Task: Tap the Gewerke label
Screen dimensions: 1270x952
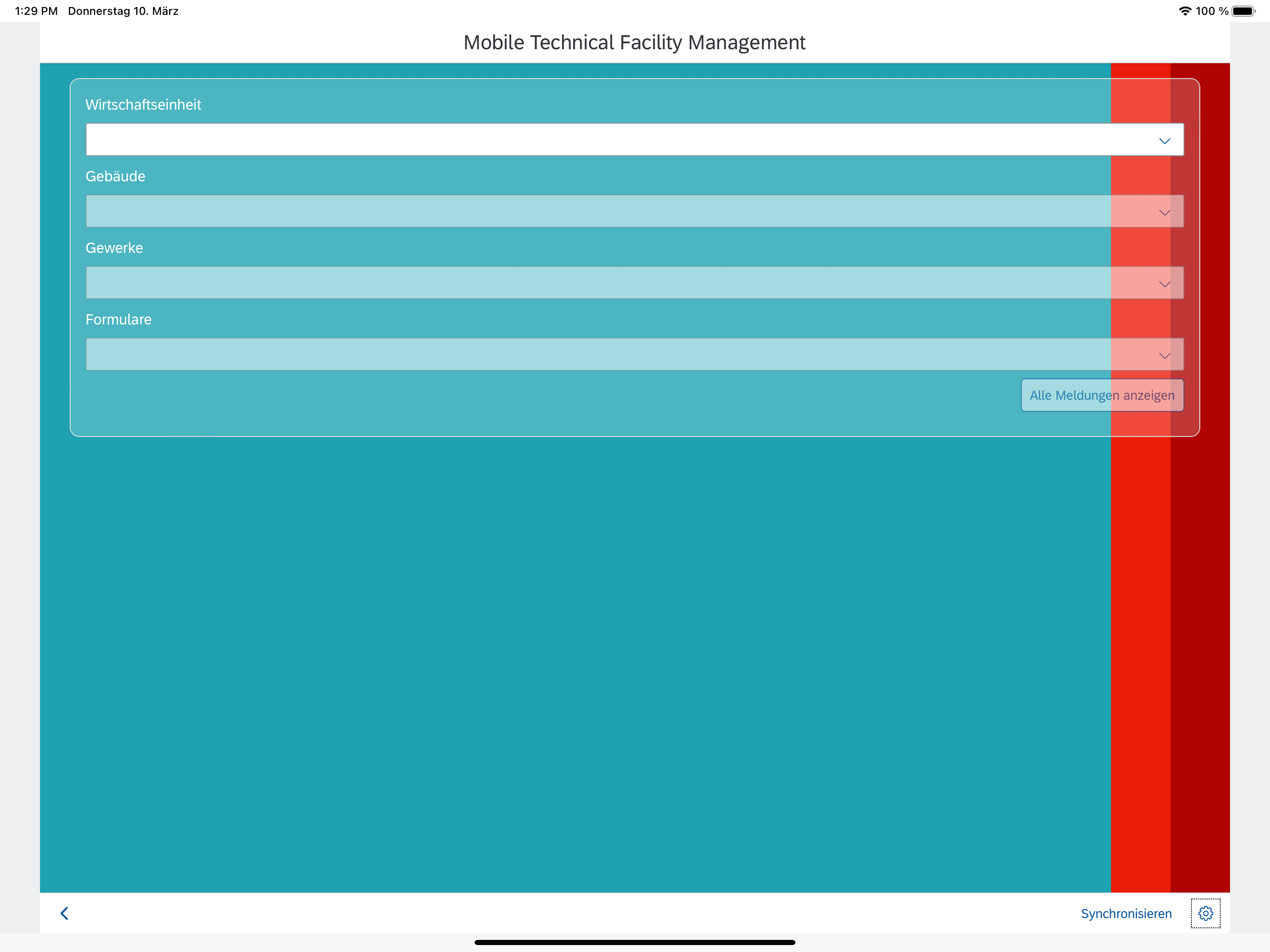Action: click(x=114, y=248)
